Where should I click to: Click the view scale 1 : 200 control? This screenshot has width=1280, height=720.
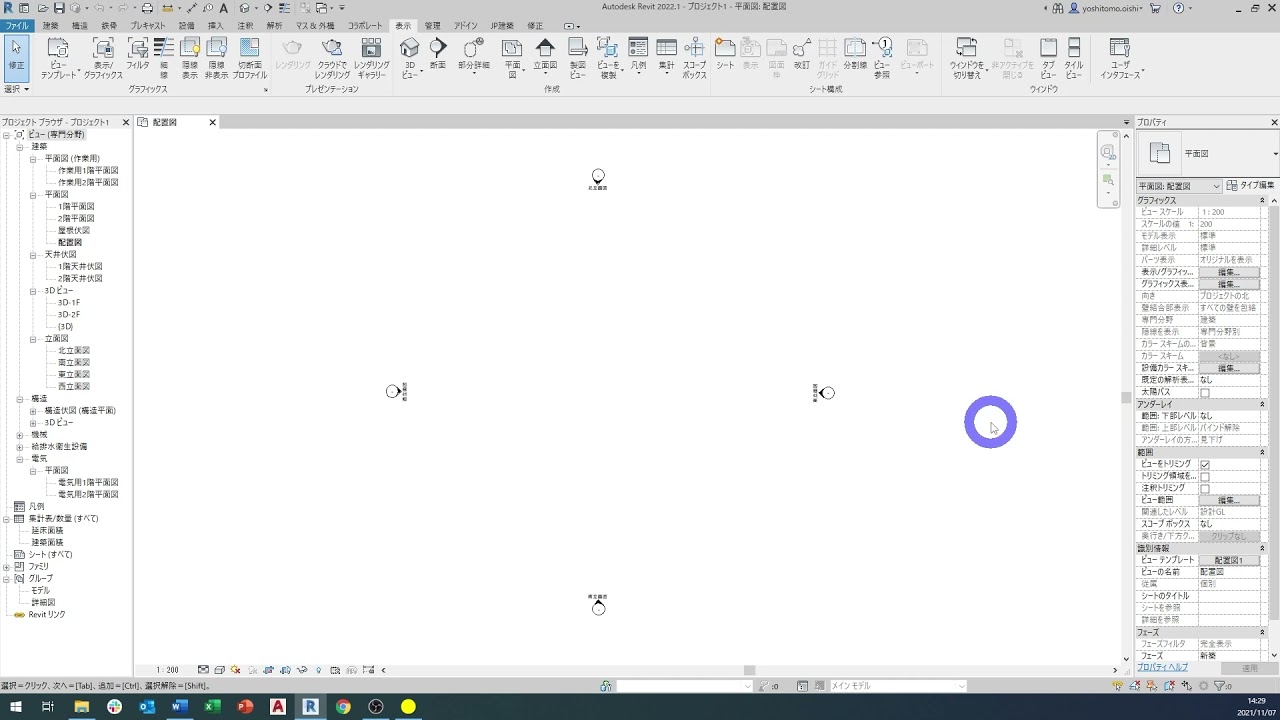click(x=167, y=670)
